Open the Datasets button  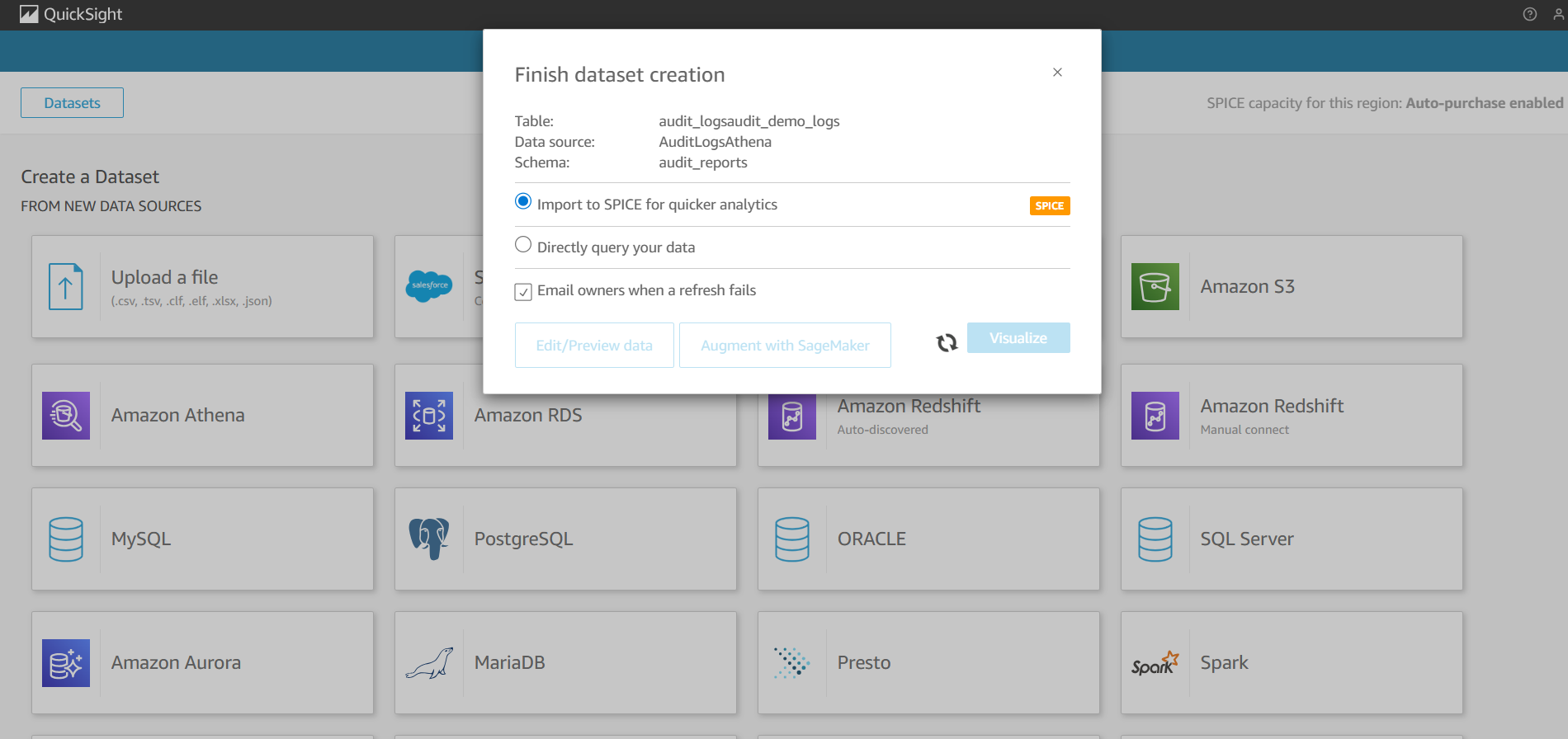point(72,102)
